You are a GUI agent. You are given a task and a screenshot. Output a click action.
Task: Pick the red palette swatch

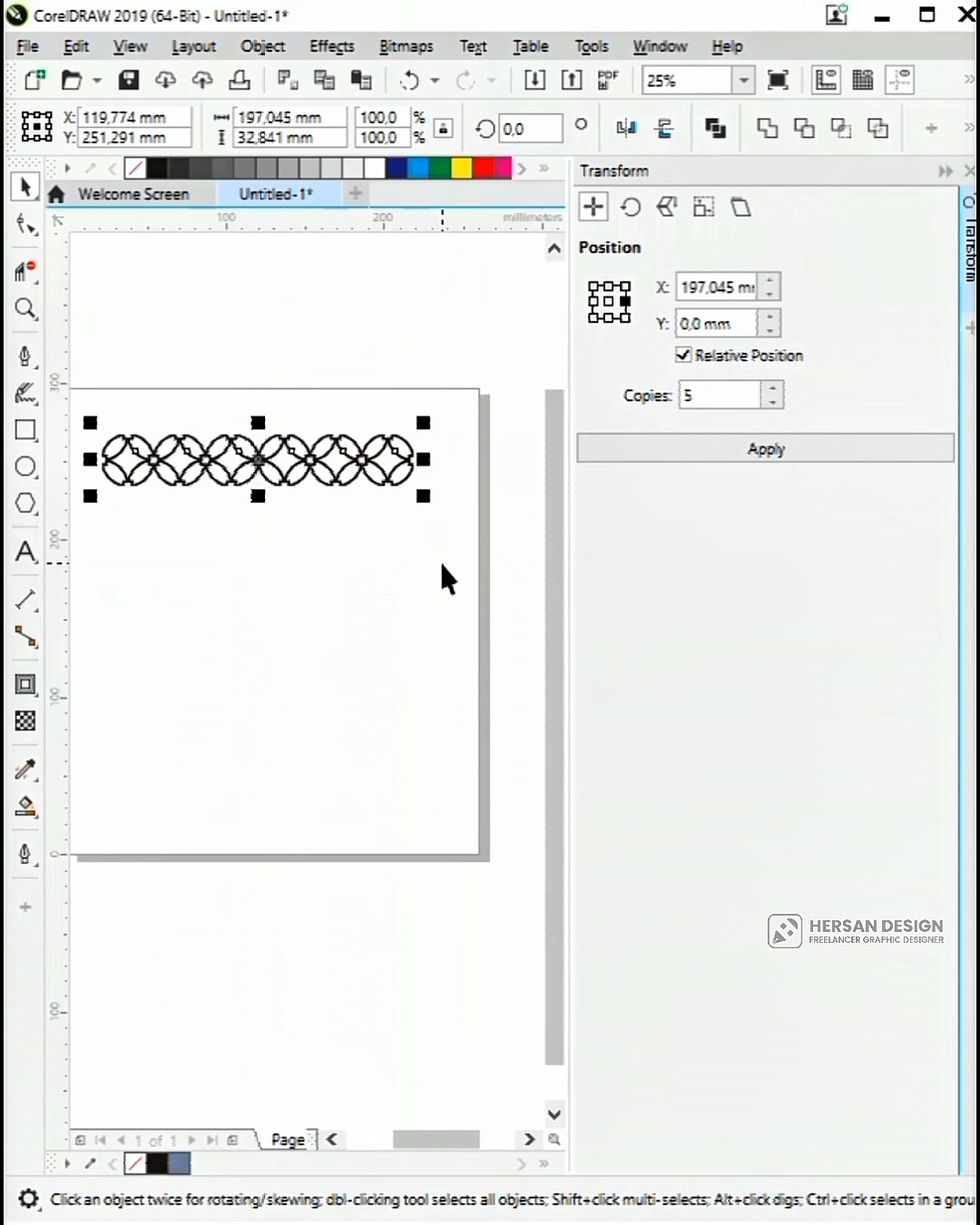[484, 168]
